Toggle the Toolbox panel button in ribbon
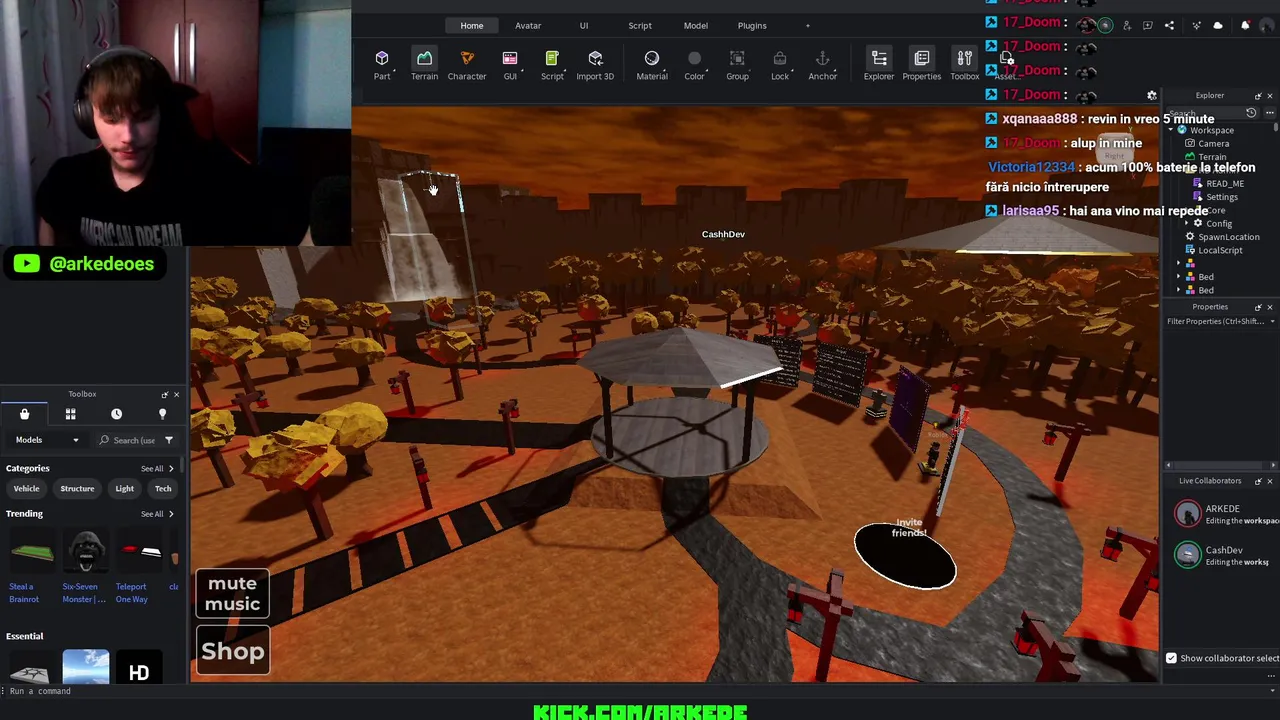This screenshot has height=720, width=1280. click(964, 64)
